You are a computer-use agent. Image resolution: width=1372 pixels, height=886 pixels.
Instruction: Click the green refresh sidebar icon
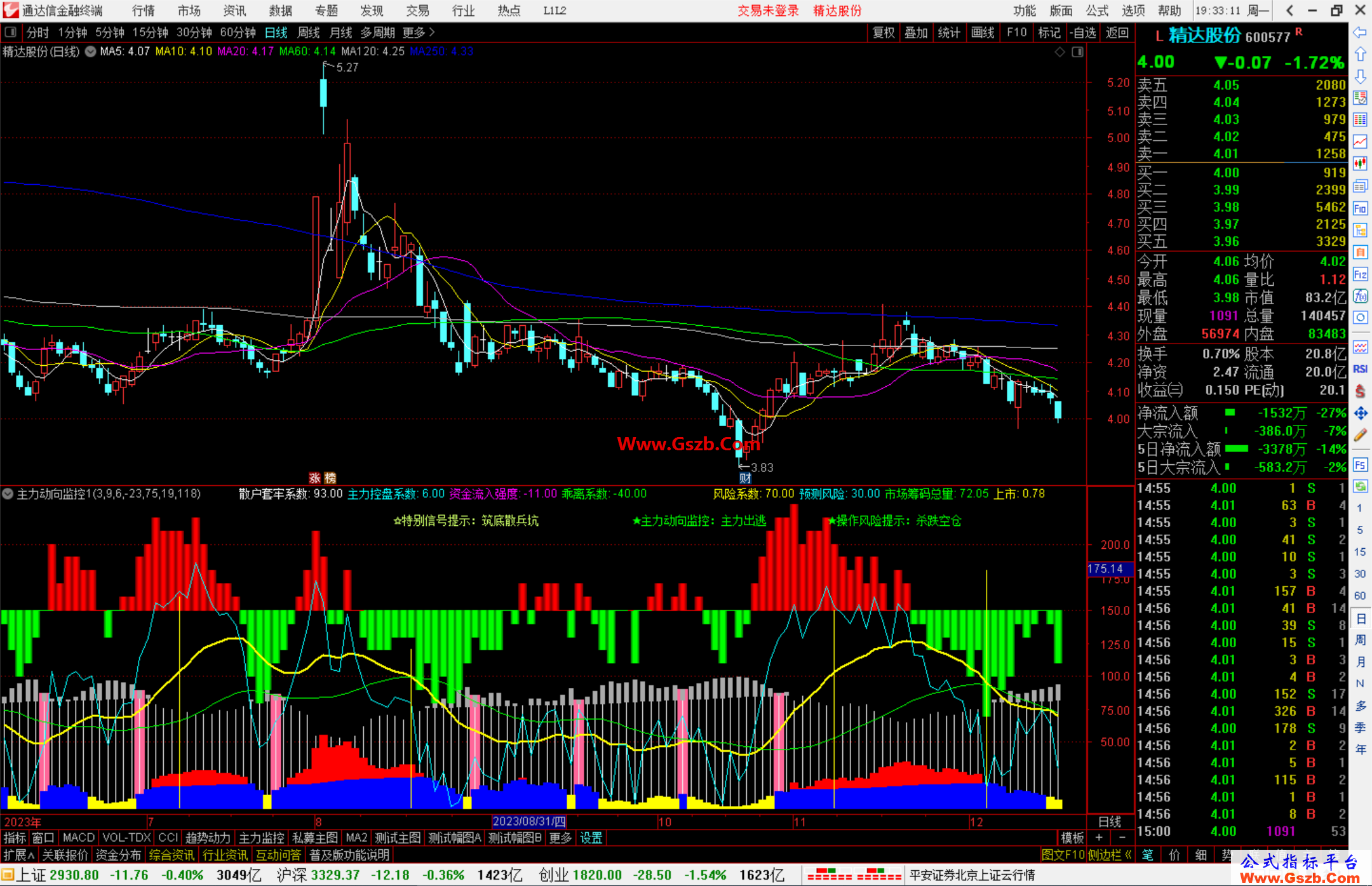[x=1360, y=487]
